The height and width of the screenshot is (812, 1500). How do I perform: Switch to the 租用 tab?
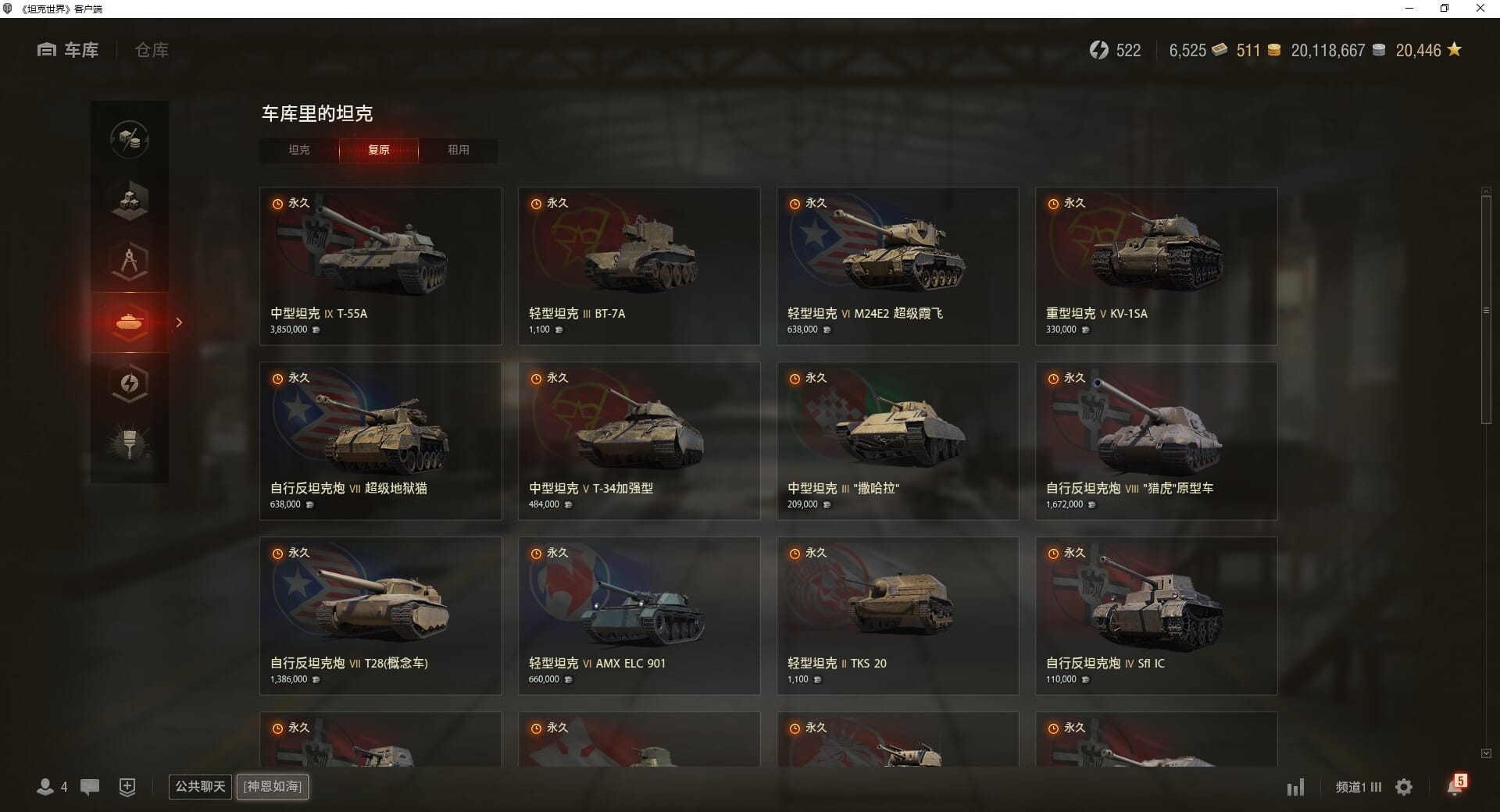(x=459, y=150)
